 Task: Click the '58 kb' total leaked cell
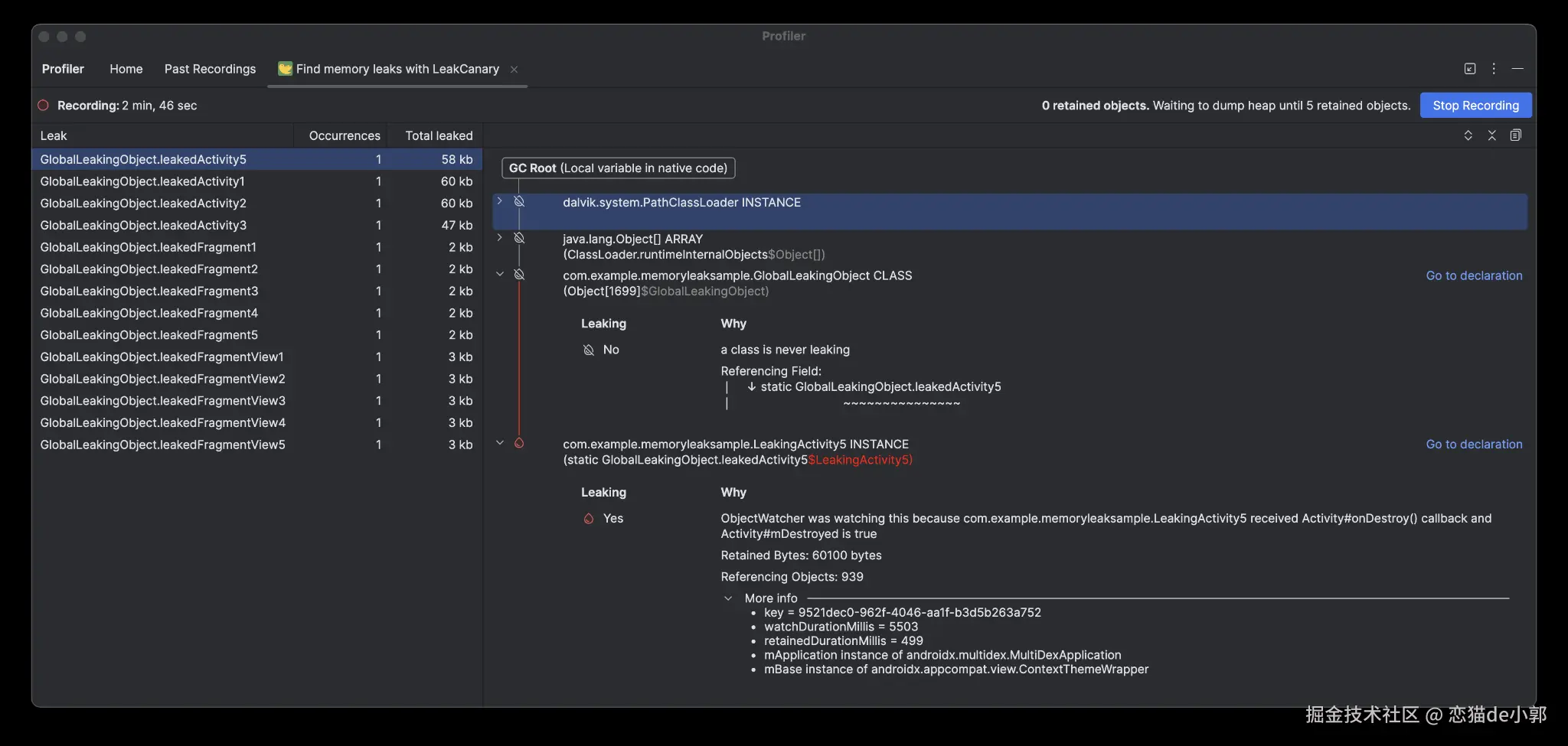(x=457, y=159)
